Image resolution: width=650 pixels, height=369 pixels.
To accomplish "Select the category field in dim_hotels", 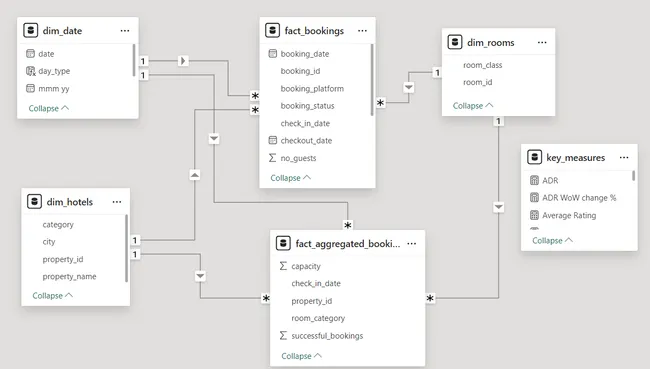I will pos(58,224).
